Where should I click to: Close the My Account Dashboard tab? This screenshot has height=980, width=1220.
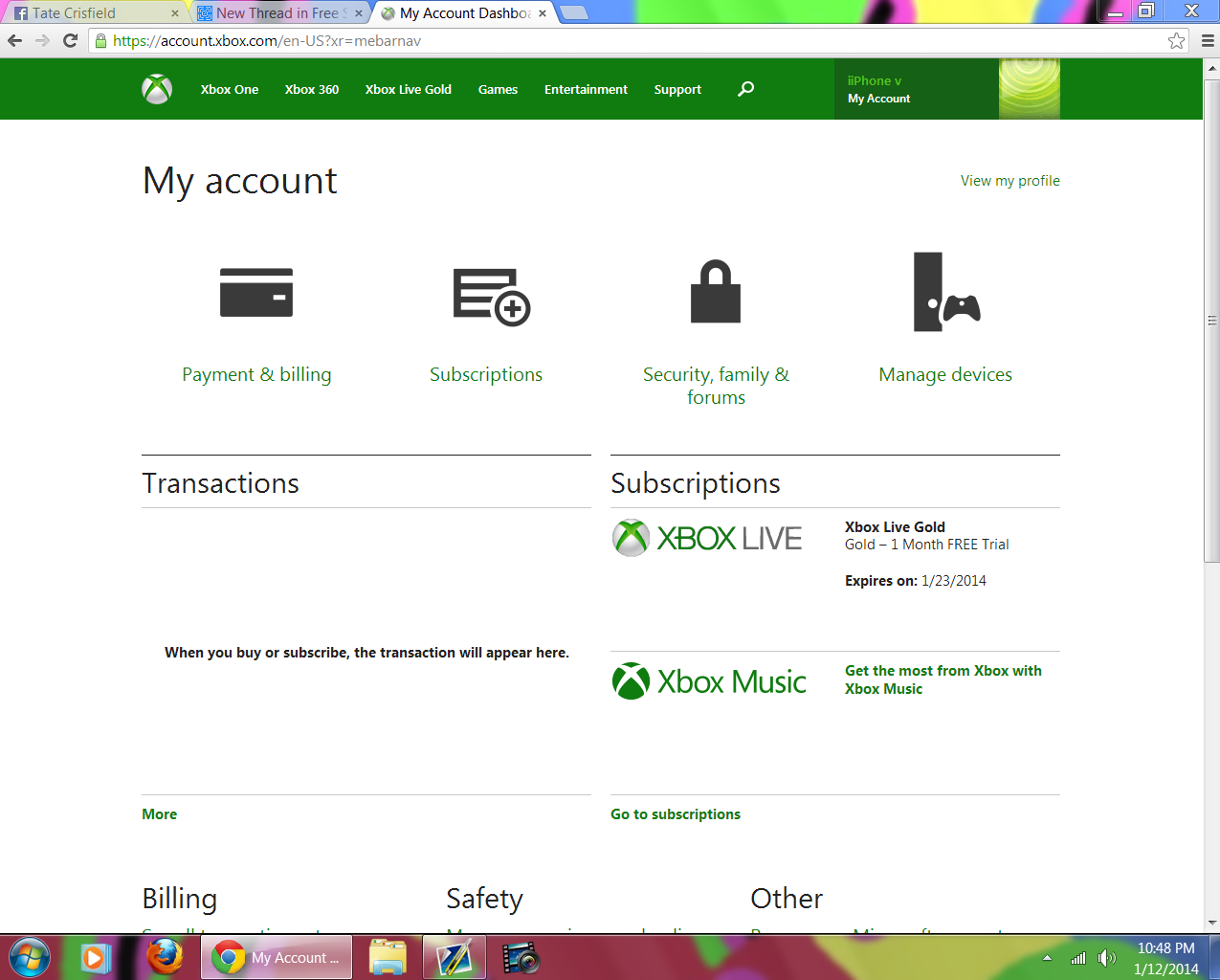click(543, 13)
